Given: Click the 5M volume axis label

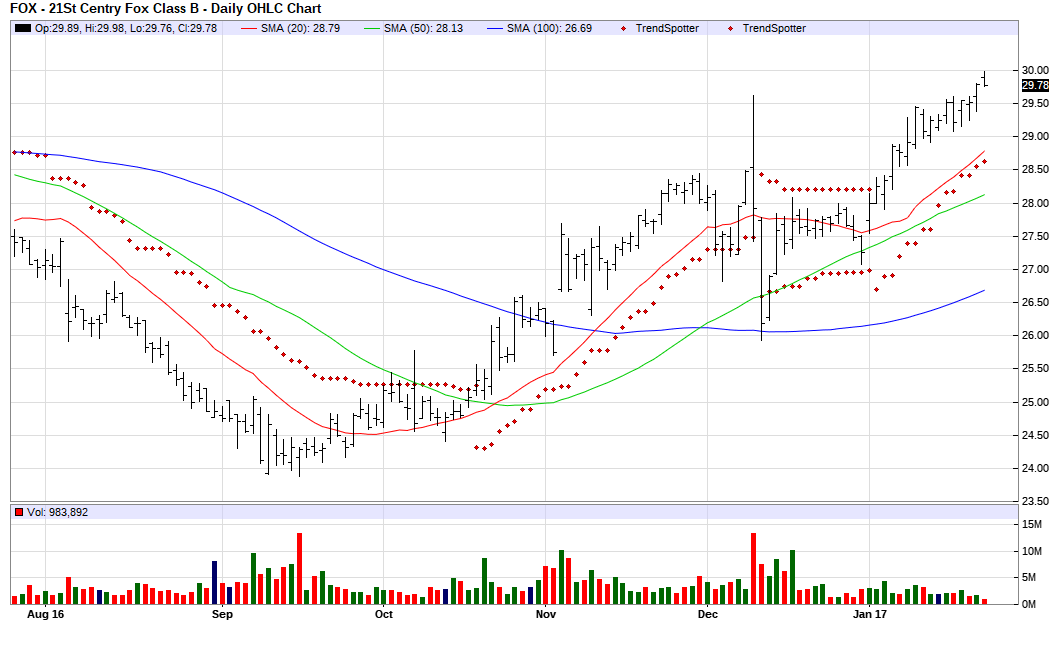Looking at the screenshot, I should tap(1029, 577).
